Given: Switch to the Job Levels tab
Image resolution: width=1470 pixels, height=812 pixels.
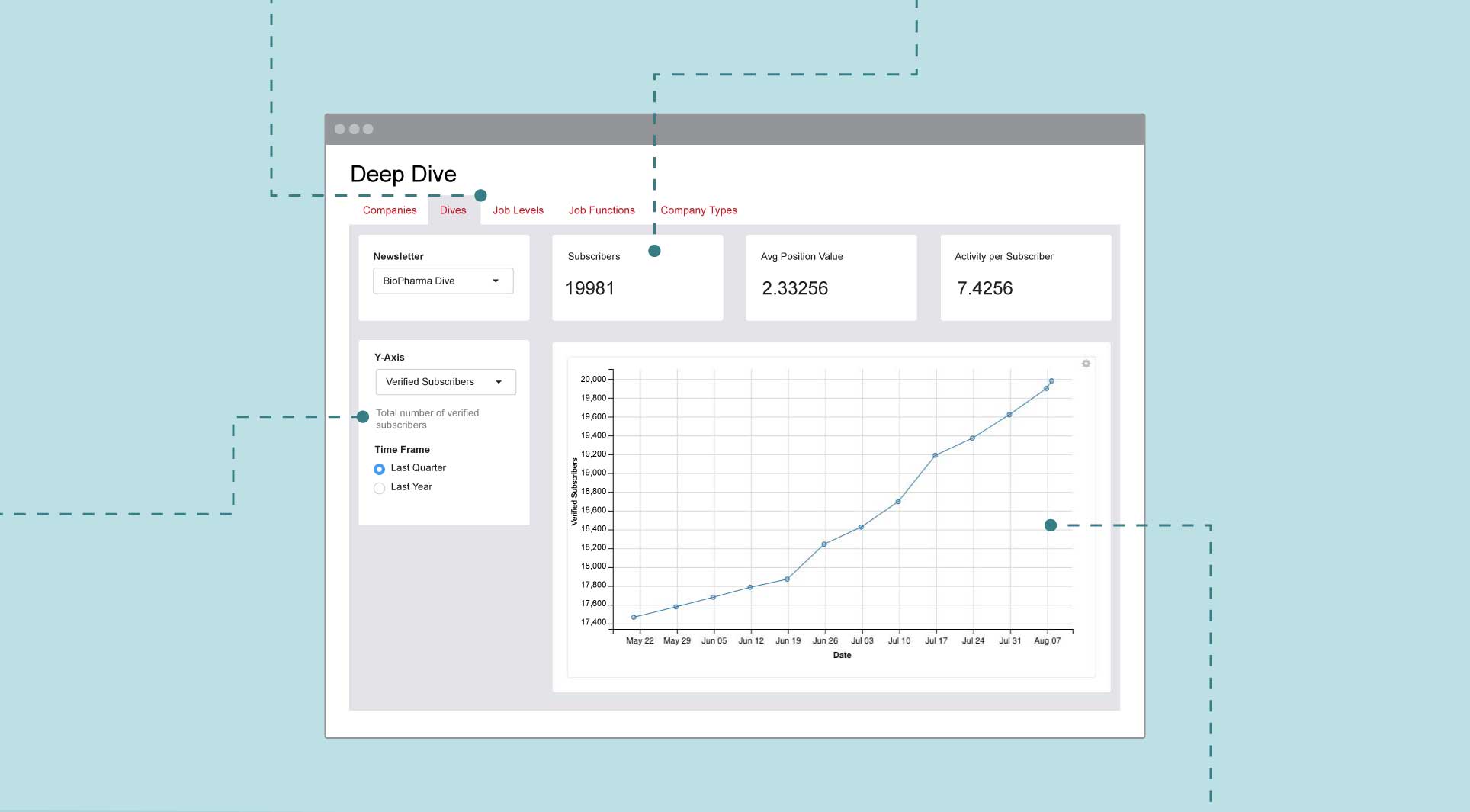Looking at the screenshot, I should (x=518, y=210).
